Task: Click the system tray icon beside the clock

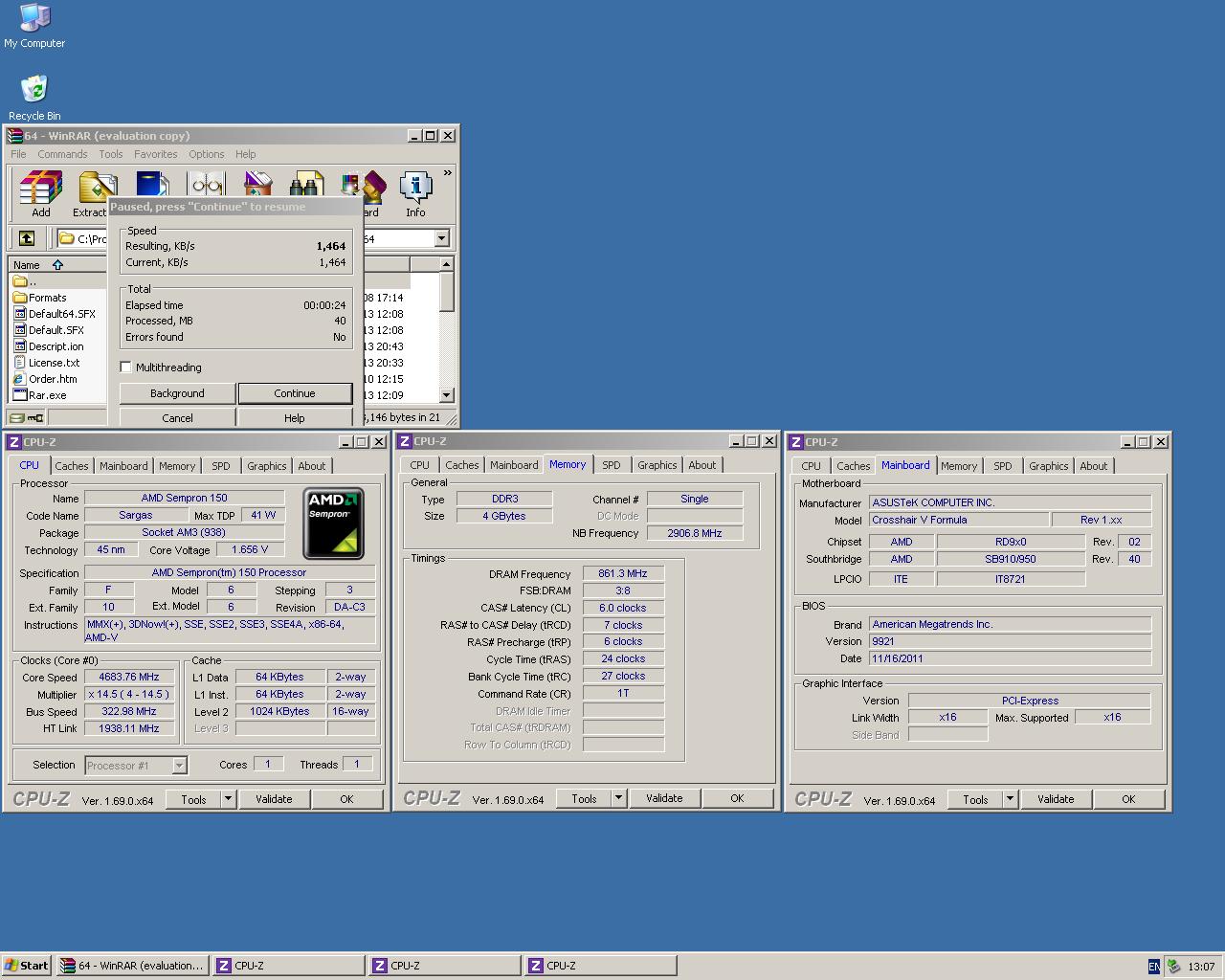Action: tap(1173, 966)
